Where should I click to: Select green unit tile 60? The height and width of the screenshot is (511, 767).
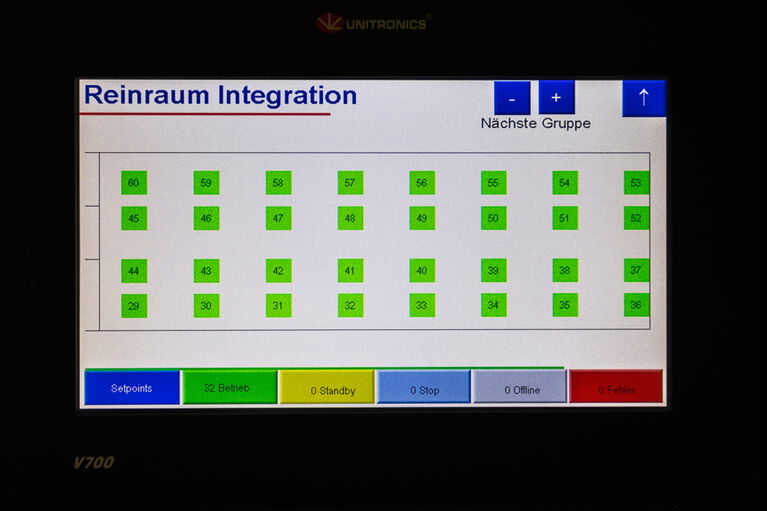point(134,183)
